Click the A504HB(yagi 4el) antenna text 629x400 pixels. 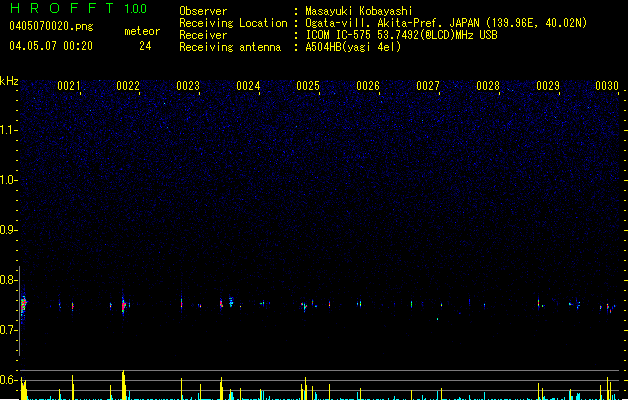353,47
